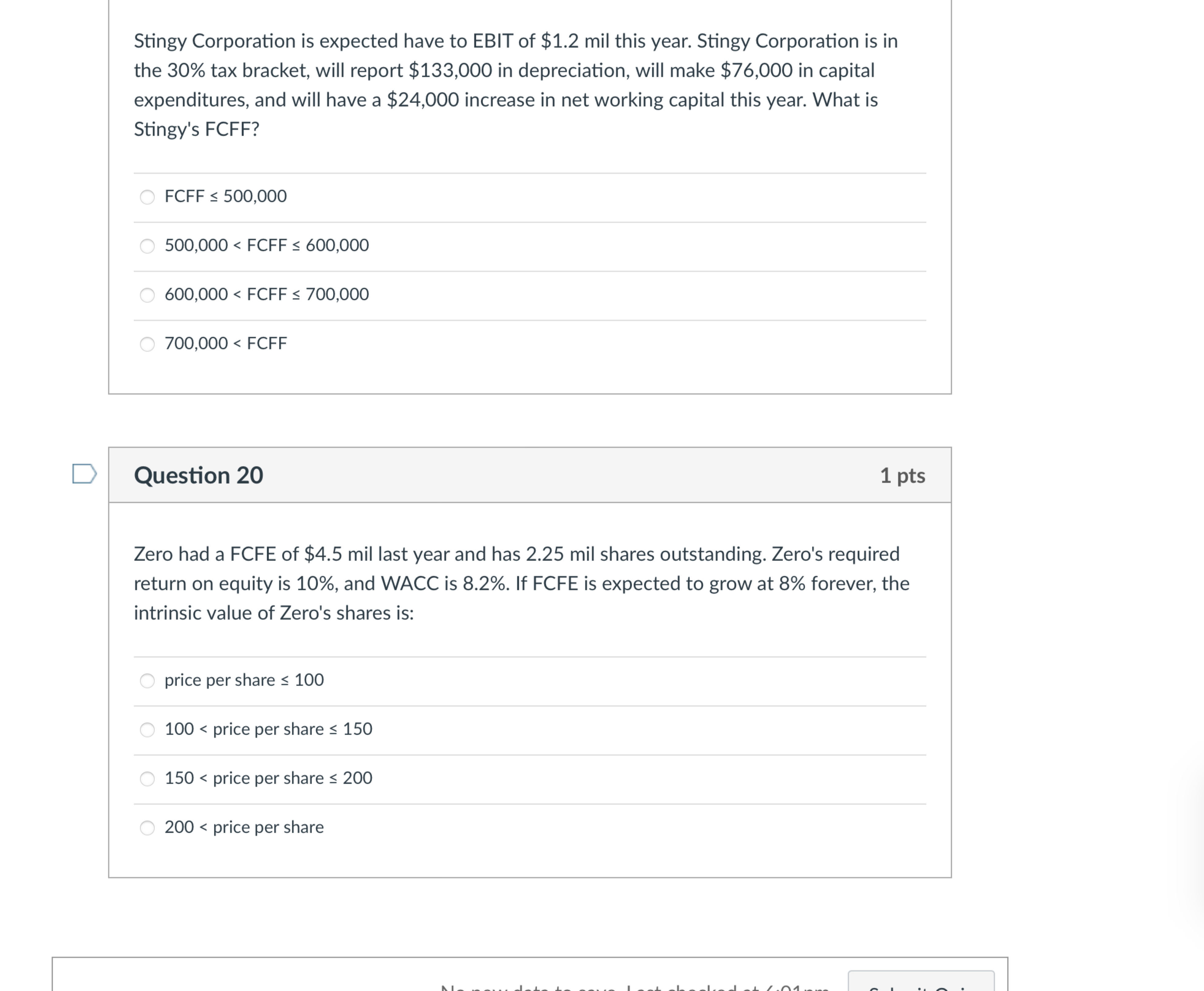Select answer 700,000 < FCFF
1204x991 pixels.
148,343
